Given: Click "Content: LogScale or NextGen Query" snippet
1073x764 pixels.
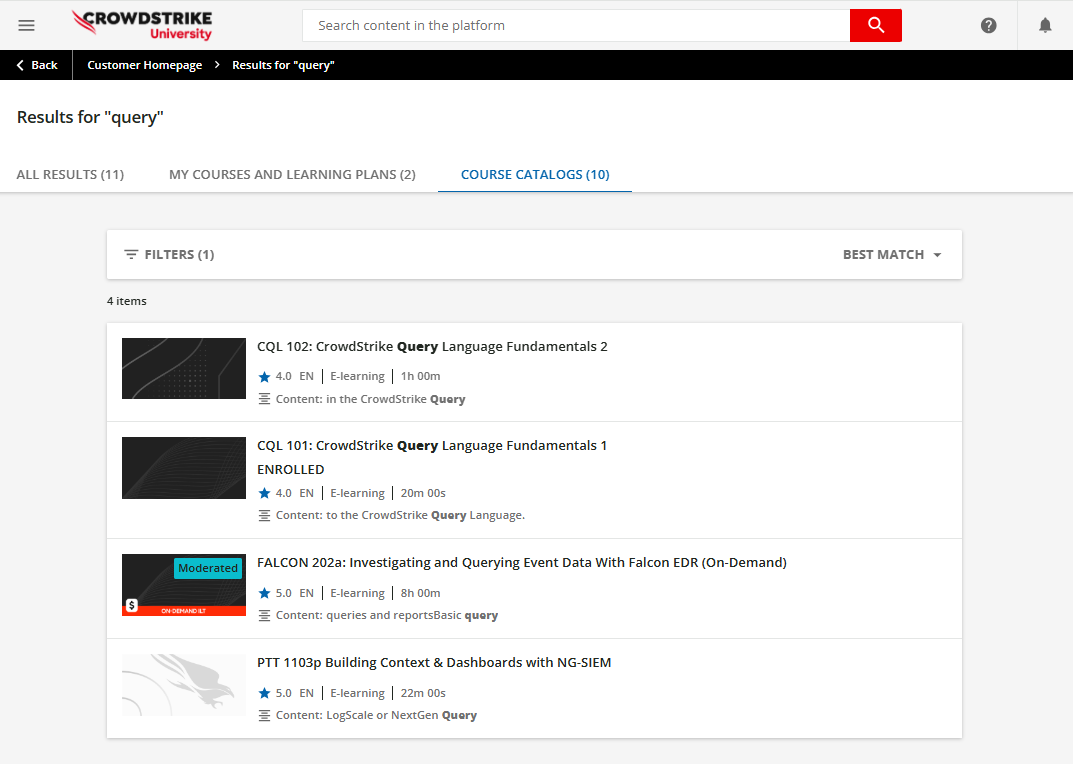Looking at the screenshot, I should [376, 715].
